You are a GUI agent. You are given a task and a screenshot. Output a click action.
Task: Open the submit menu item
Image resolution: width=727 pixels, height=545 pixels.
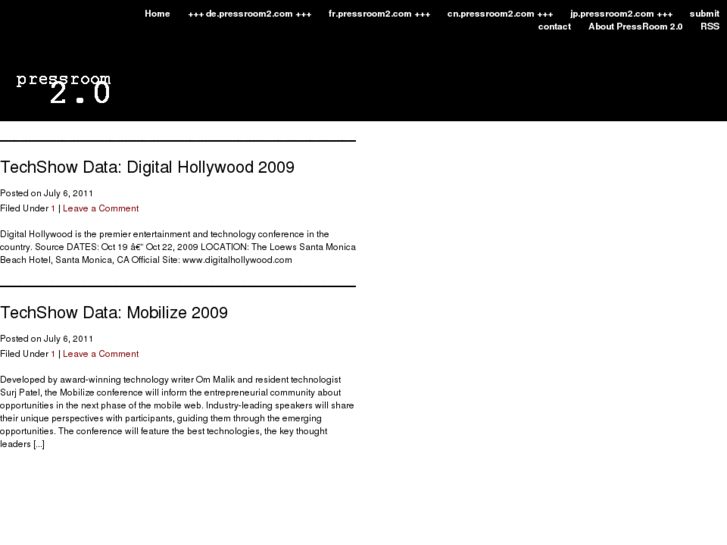click(704, 14)
